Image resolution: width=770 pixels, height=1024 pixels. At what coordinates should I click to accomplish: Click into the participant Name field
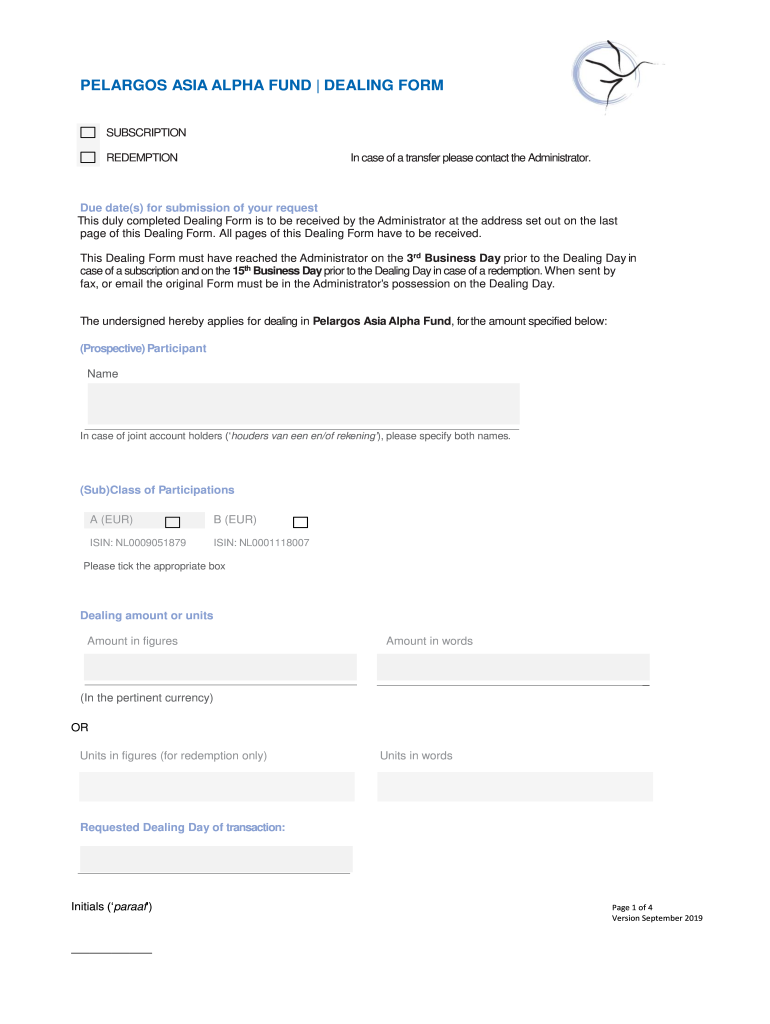pyautogui.click(x=303, y=404)
